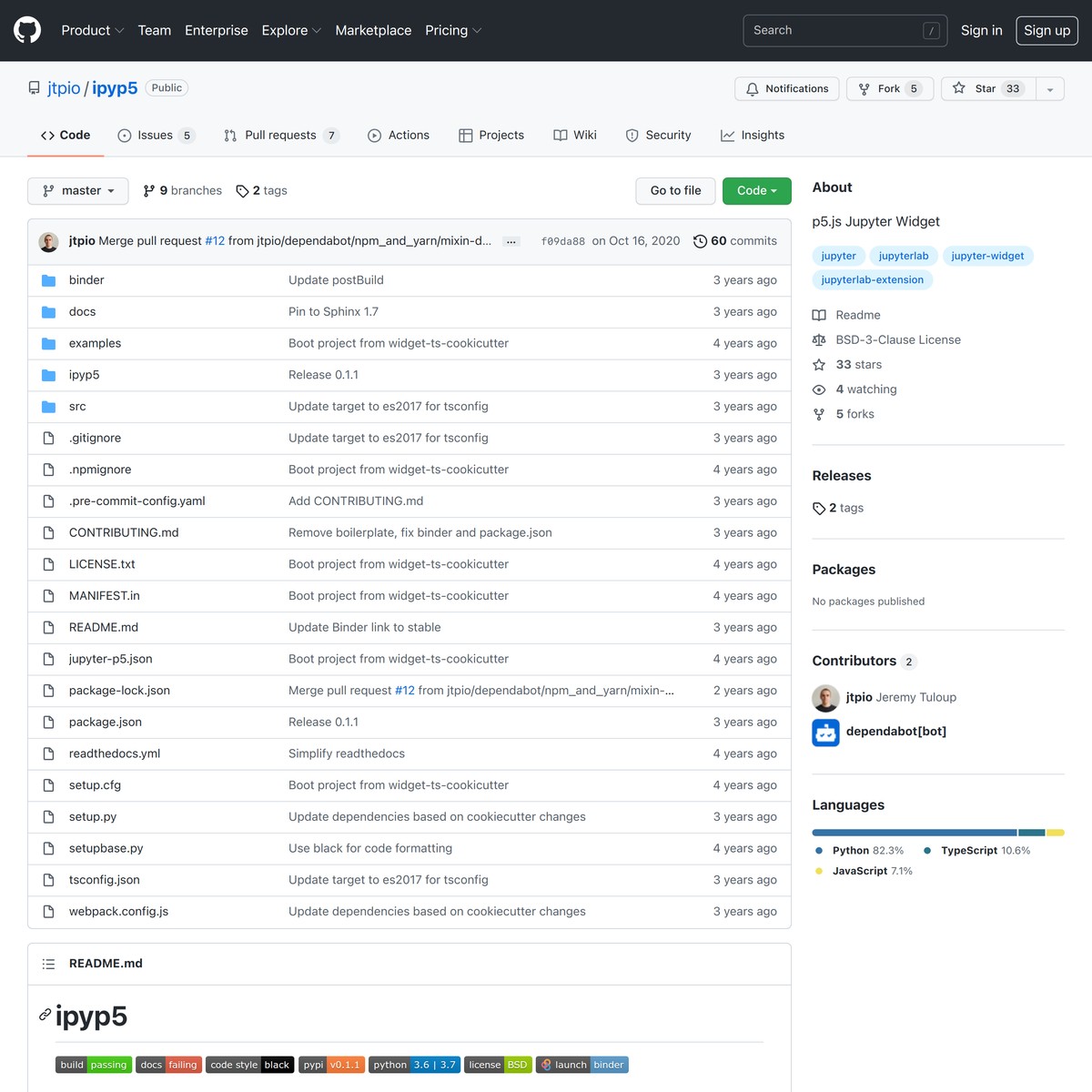Click the Python segment of the languages bar
Image resolution: width=1092 pixels, height=1092 pixels.
(910, 832)
